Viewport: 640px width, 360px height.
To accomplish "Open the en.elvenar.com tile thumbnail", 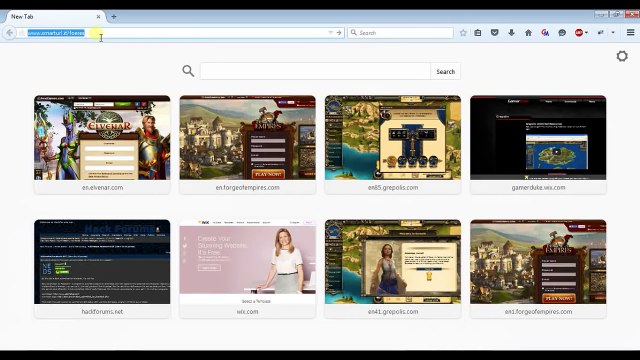I will pos(102,138).
